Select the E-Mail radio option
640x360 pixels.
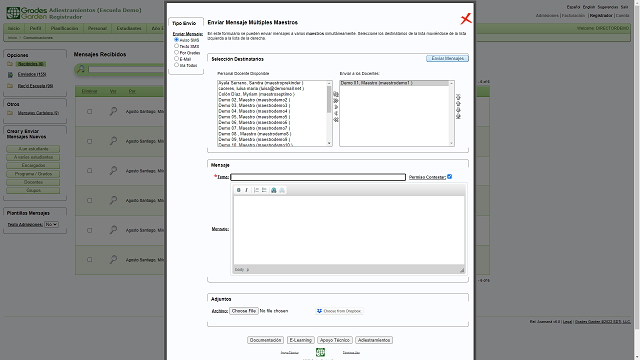point(176,59)
